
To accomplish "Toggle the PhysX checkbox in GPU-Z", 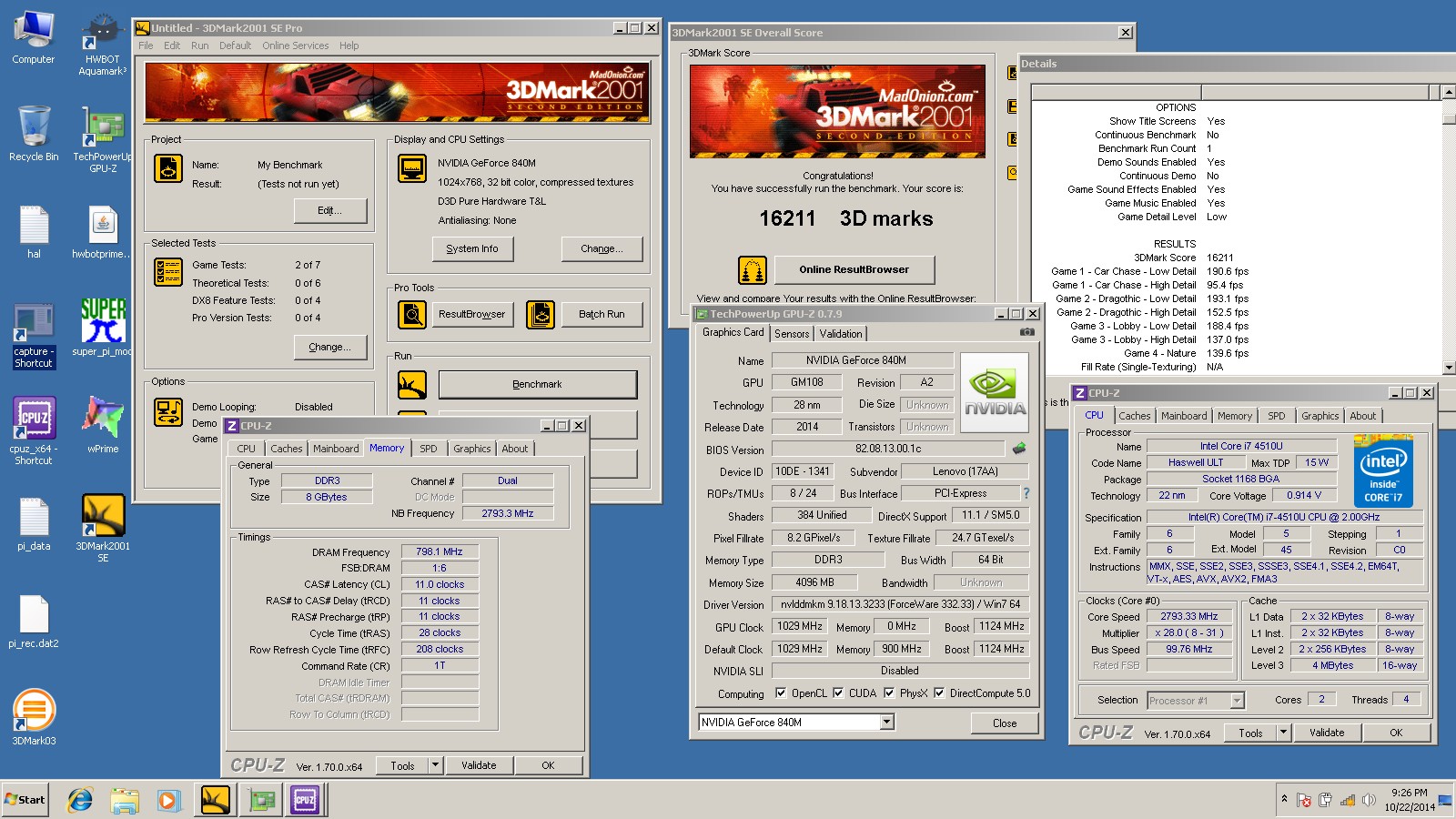I will (x=889, y=693).
